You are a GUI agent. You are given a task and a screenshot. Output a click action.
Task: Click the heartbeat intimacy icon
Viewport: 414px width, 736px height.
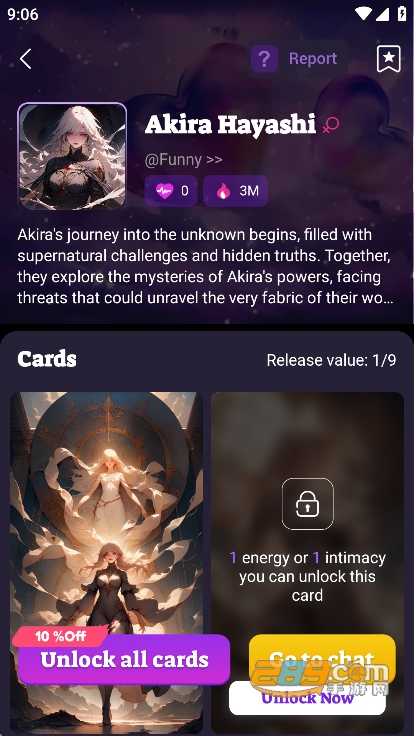(x=164, y=191)
